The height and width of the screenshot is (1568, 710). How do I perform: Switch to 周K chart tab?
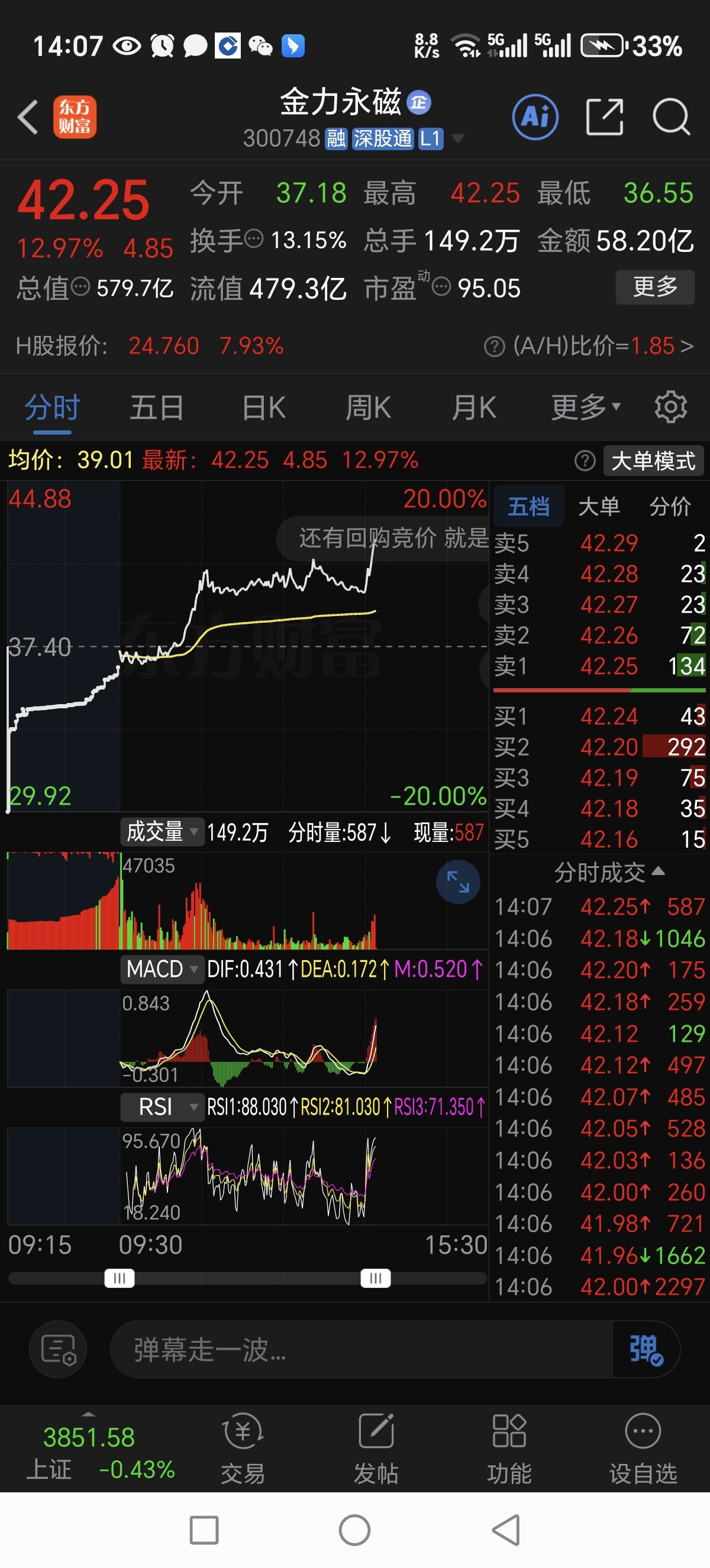point(368,407)
